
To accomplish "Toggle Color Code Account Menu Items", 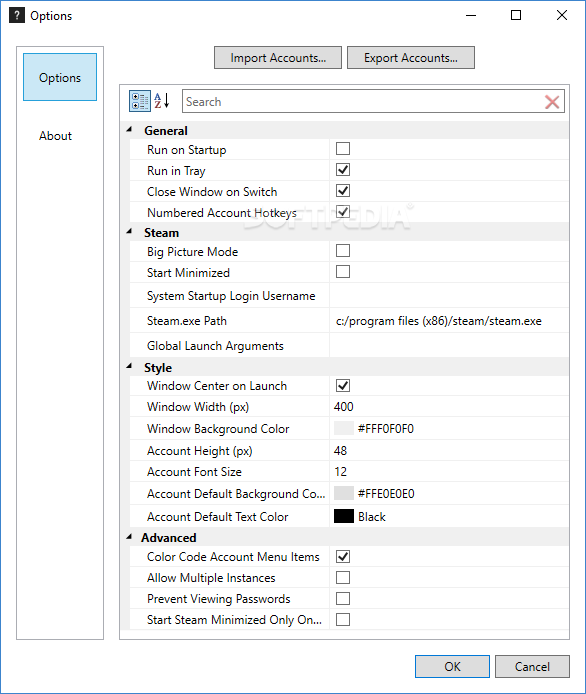I will click(x=343, y=556).
